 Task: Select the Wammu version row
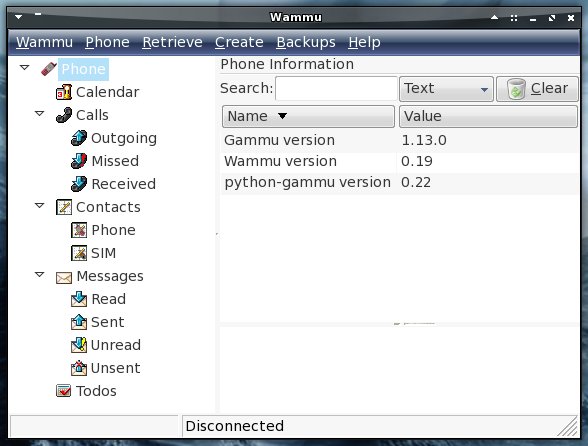[x=399, y=161]
